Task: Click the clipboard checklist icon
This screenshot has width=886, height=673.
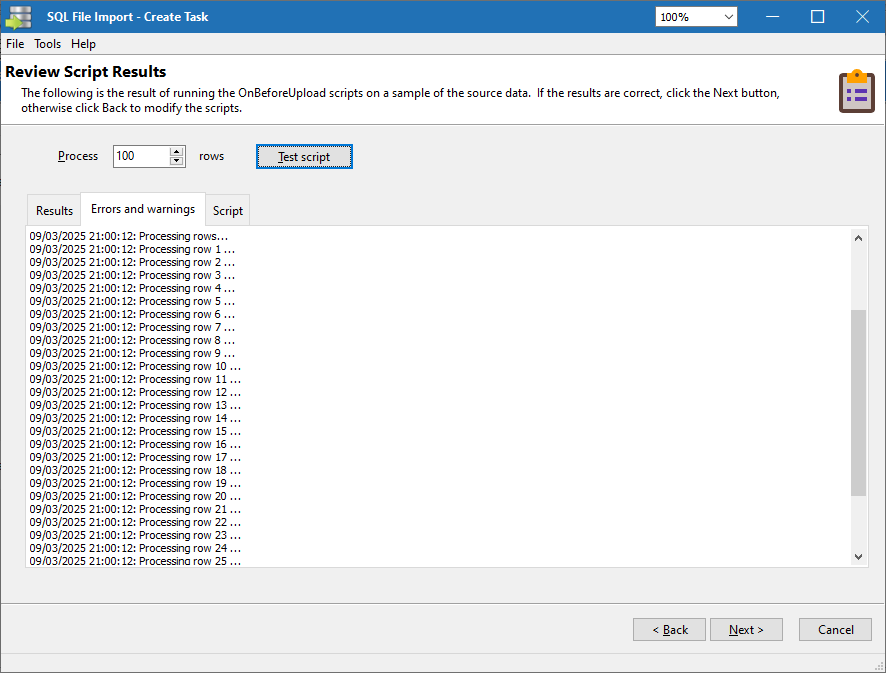Action: (856, 91)
